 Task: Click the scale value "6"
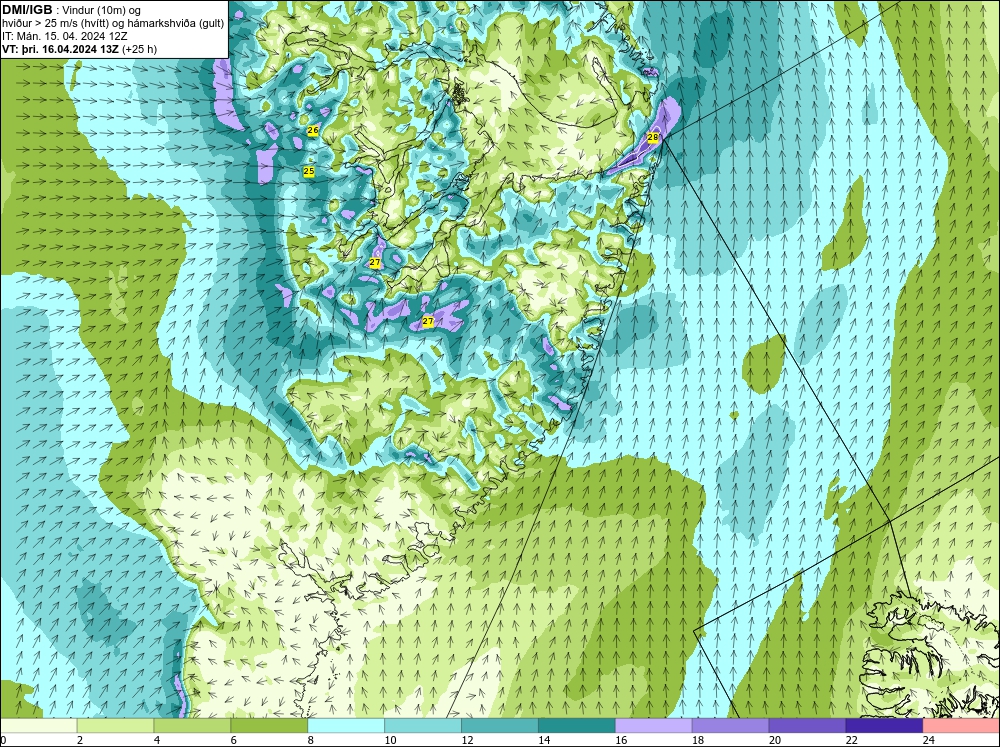(233, 740)
